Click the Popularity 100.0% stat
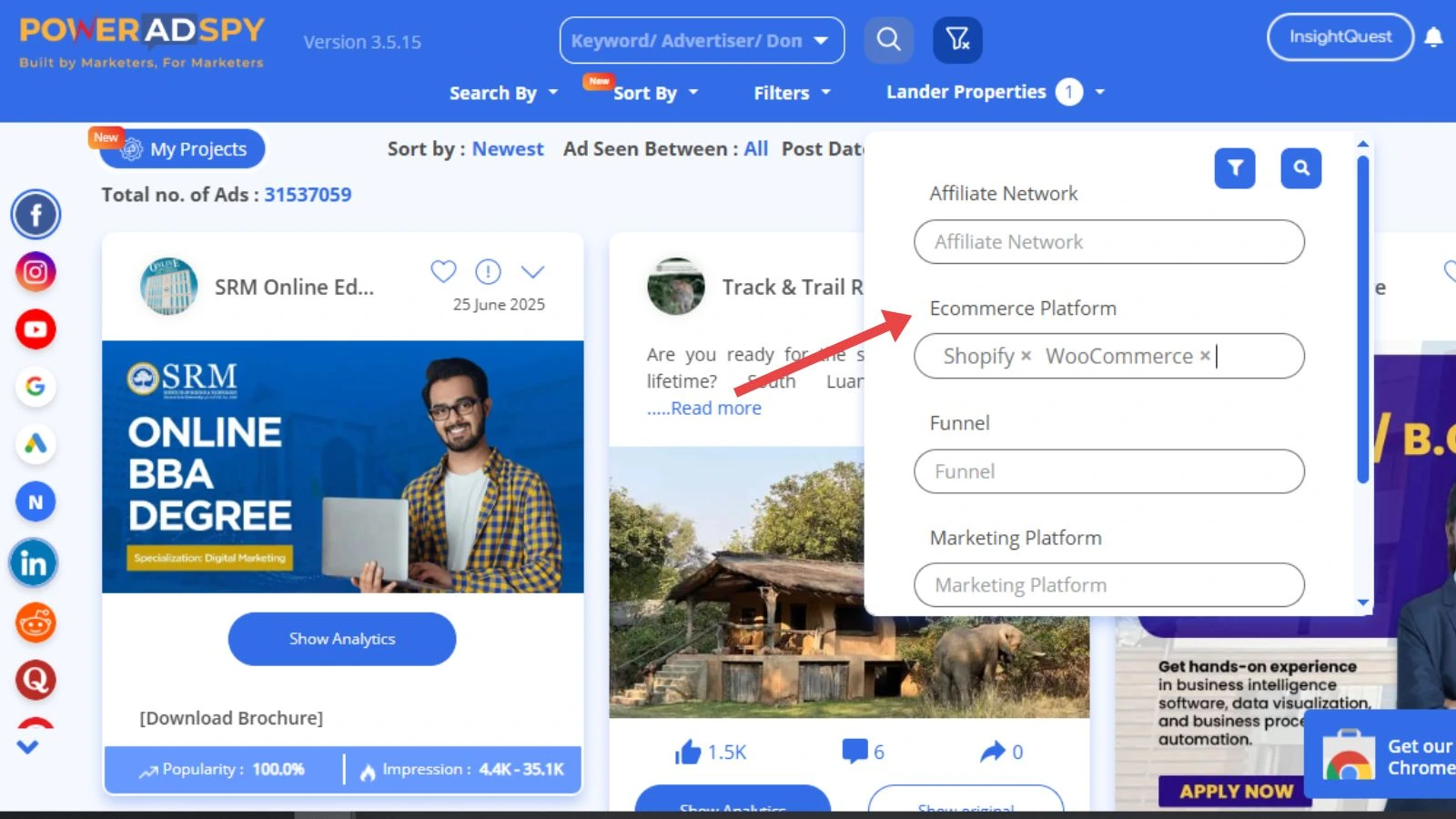This screenshot has width=1456, height=819. (x=222, y=770)
